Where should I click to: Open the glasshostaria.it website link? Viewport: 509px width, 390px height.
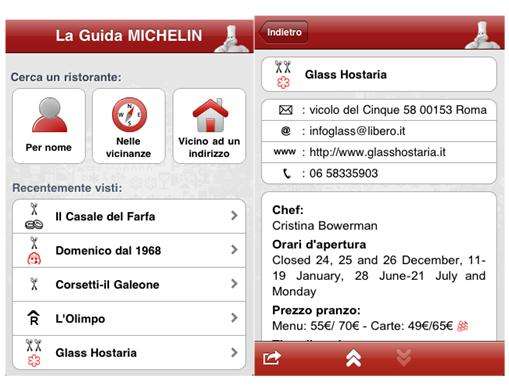tap(377, 152)
